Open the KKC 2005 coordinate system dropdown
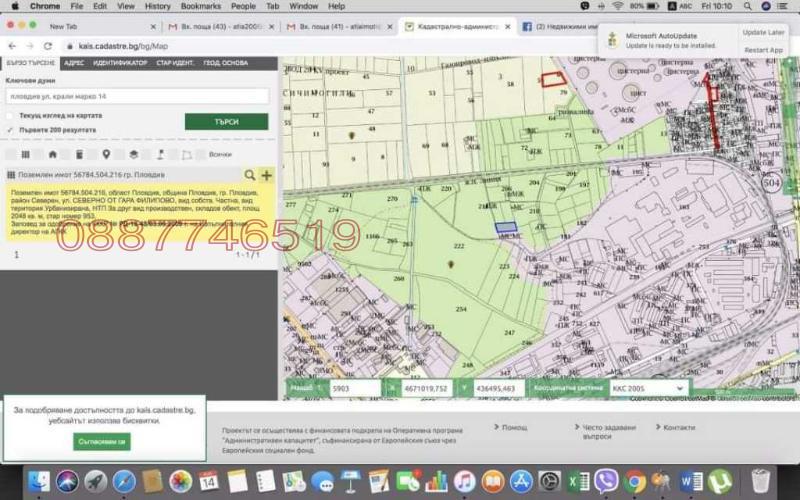Viewport: 800px width, 500px height. 650,388
